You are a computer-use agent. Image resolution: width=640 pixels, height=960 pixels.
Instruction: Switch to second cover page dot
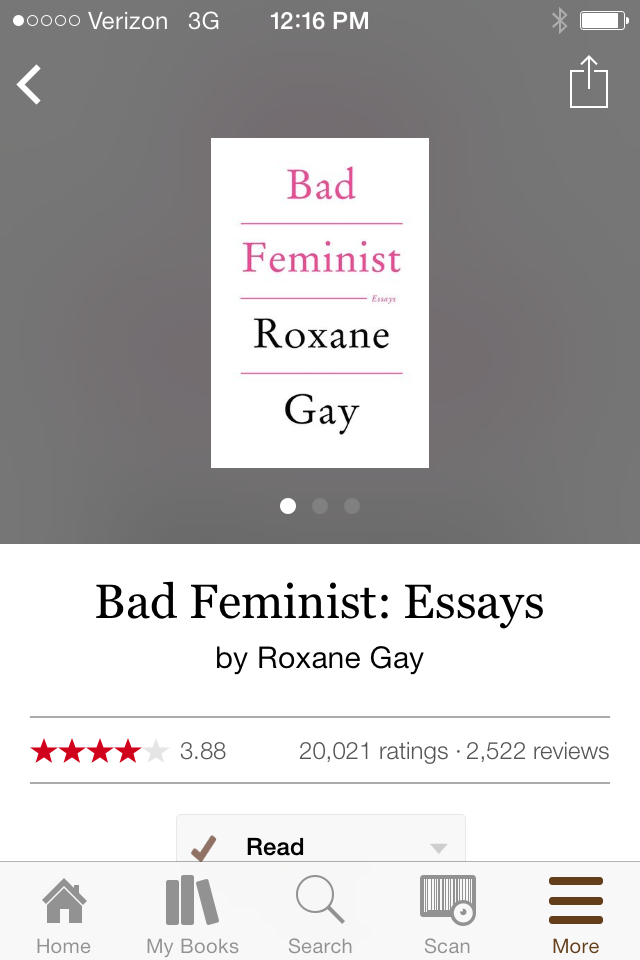point(320,506)
